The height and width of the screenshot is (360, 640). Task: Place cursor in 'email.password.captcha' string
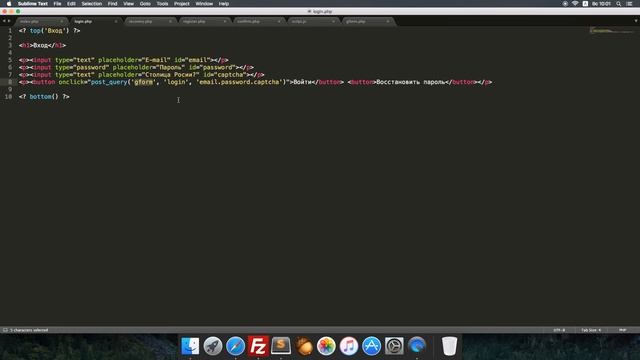[x=240, y=82]
